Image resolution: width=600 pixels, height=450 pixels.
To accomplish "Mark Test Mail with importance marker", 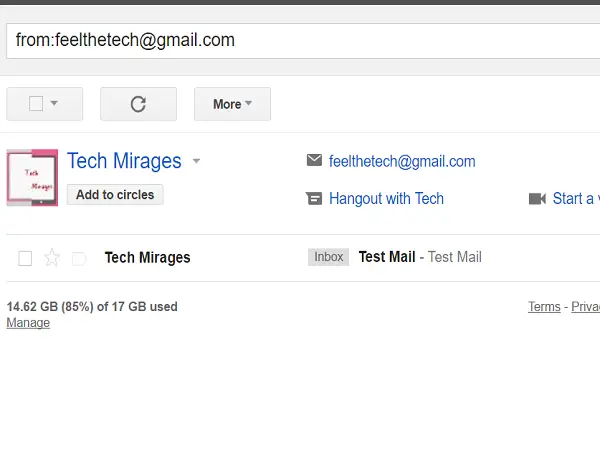I will point(79,259).
